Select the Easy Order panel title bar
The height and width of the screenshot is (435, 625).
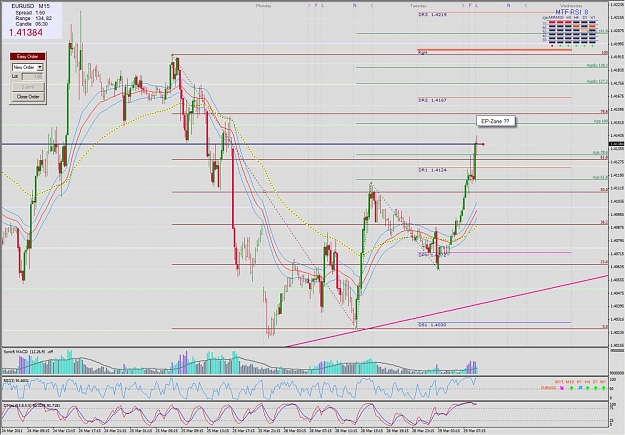point(28,57)
